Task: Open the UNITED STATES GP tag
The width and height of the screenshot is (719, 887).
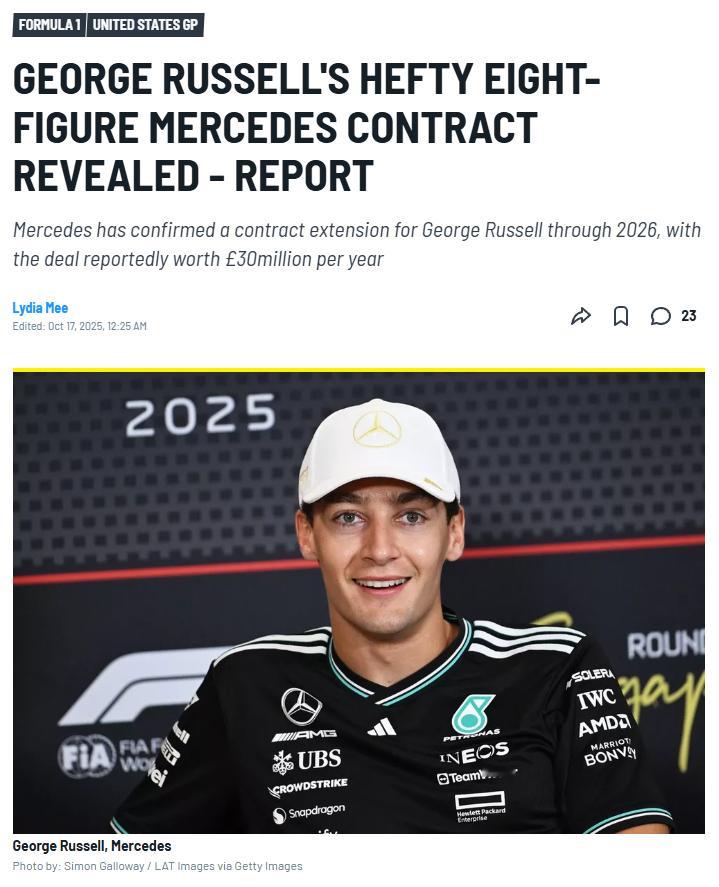Action: [x=145, y=25]
